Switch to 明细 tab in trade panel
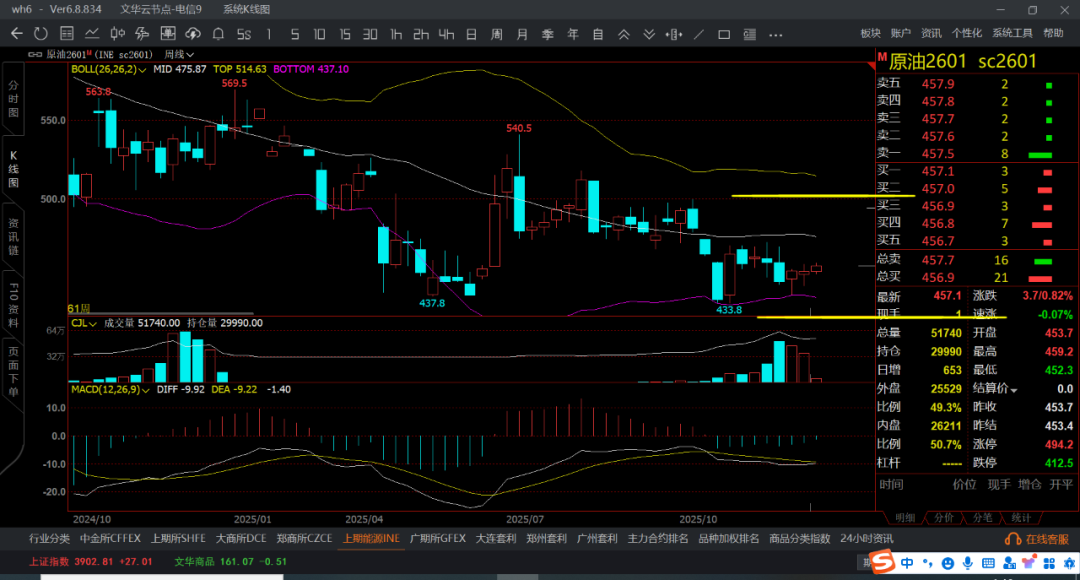Viewport: 1080px width, 580px height. [x=905, y=518]
